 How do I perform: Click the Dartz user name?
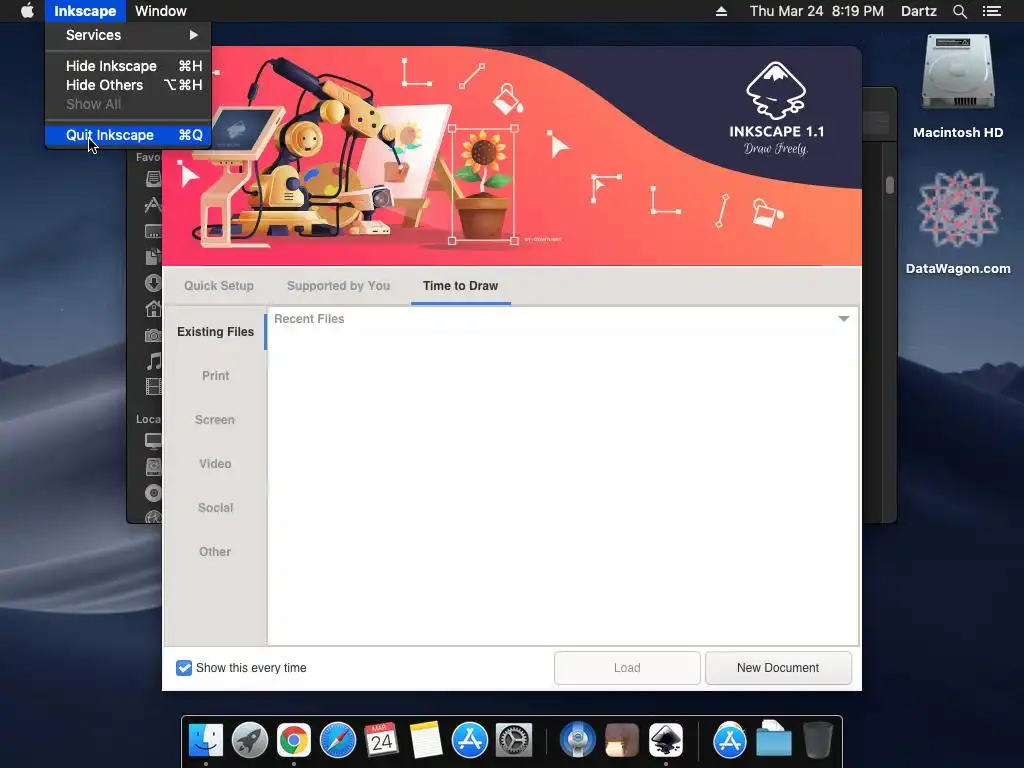(918, 11)
